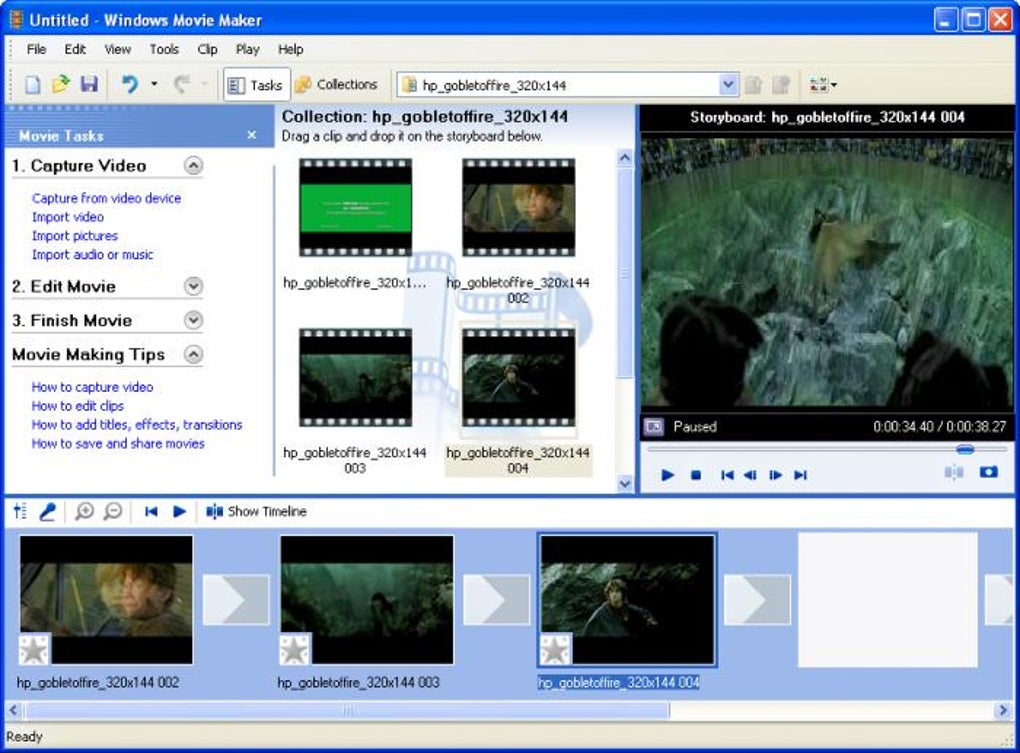Click the Narrate Timeline microphone icon

47,511
